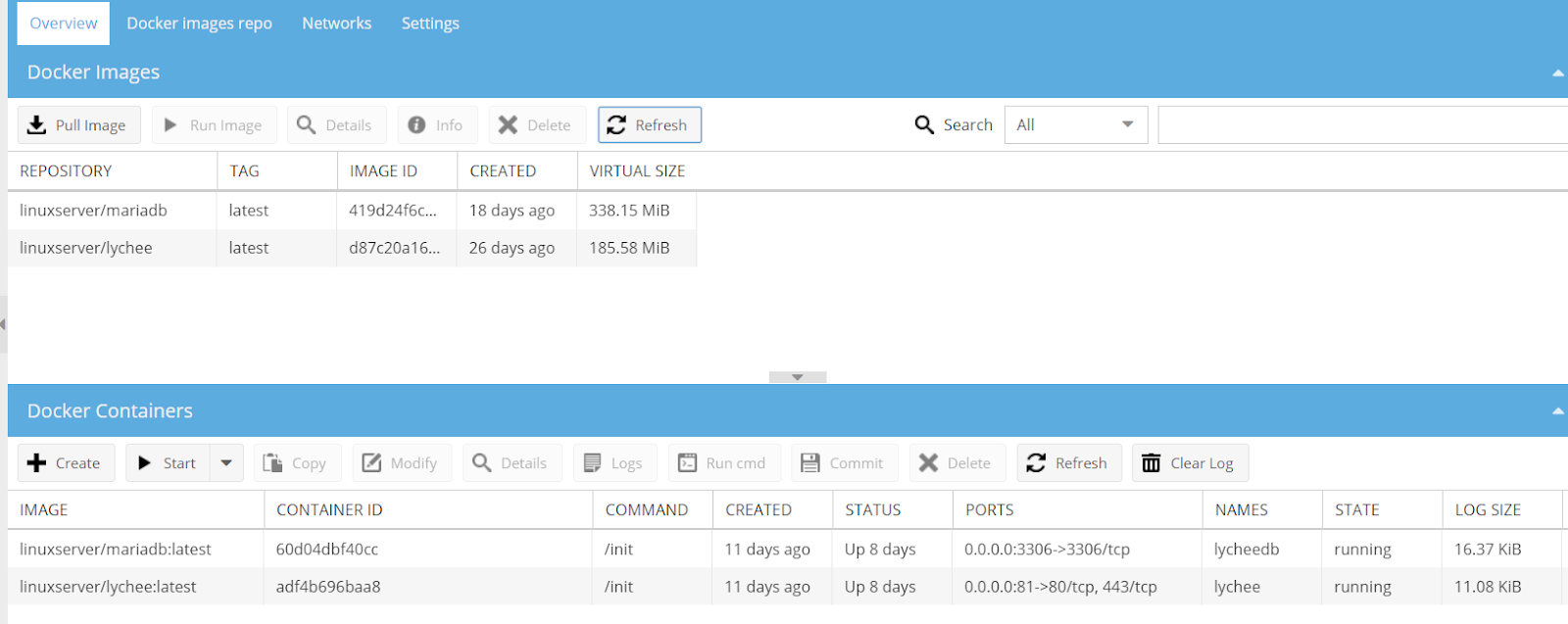This screenshot has height=624, width=1568.
Task: Select the linuxserver/mariadb:latest container row
Action: [x=785, y=550]
